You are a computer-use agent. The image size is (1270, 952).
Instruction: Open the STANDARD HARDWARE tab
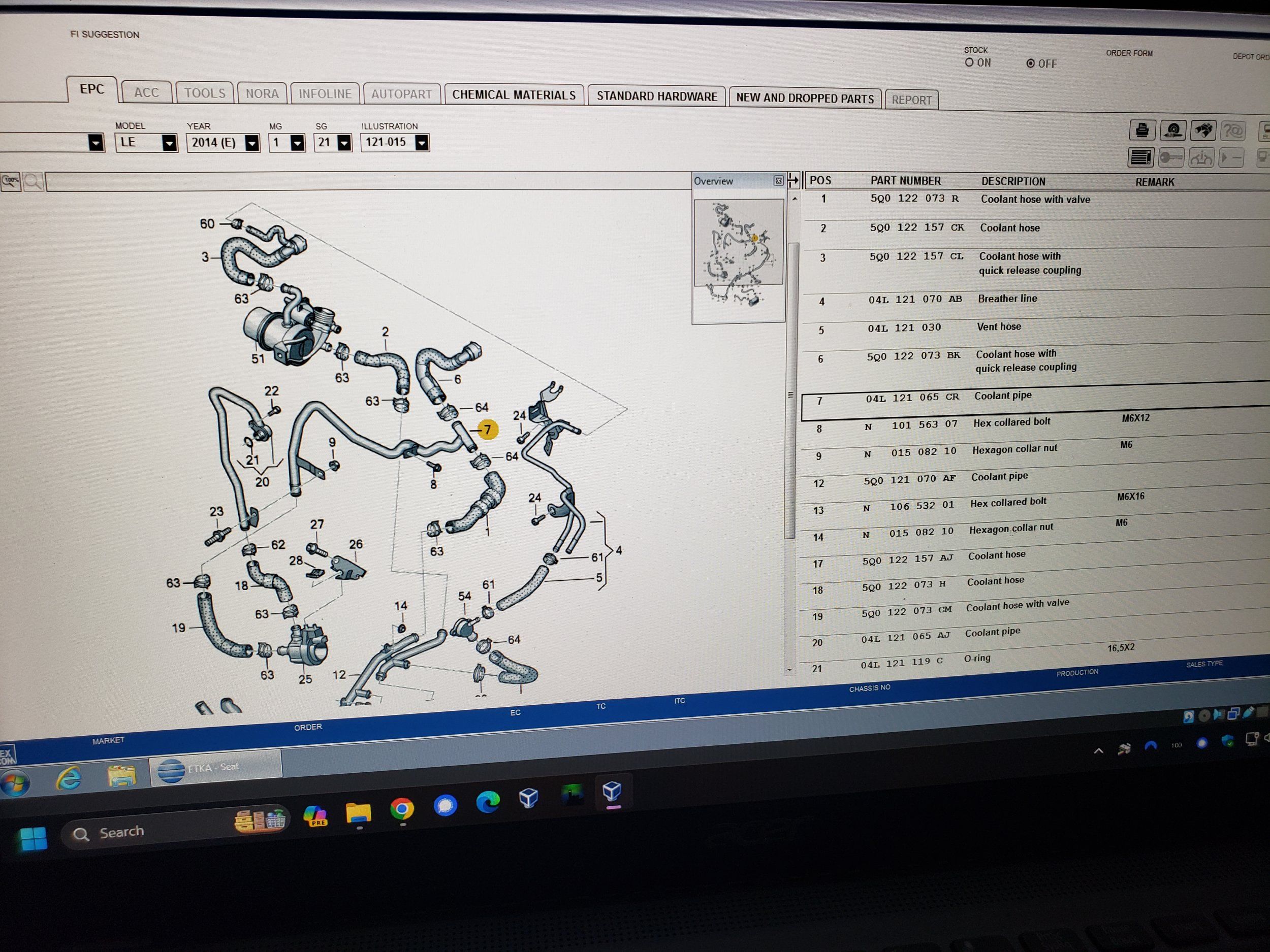(656, 96)
